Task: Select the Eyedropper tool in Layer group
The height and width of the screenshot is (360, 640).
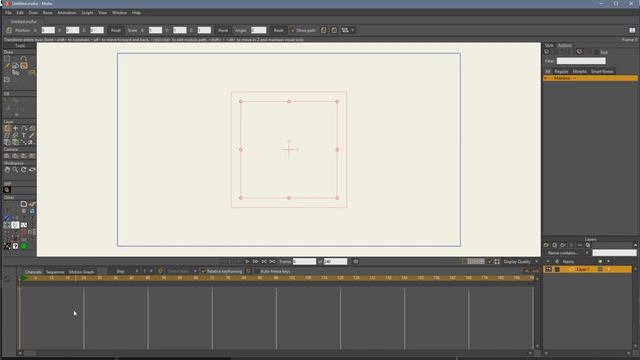Action: [32, 135]
